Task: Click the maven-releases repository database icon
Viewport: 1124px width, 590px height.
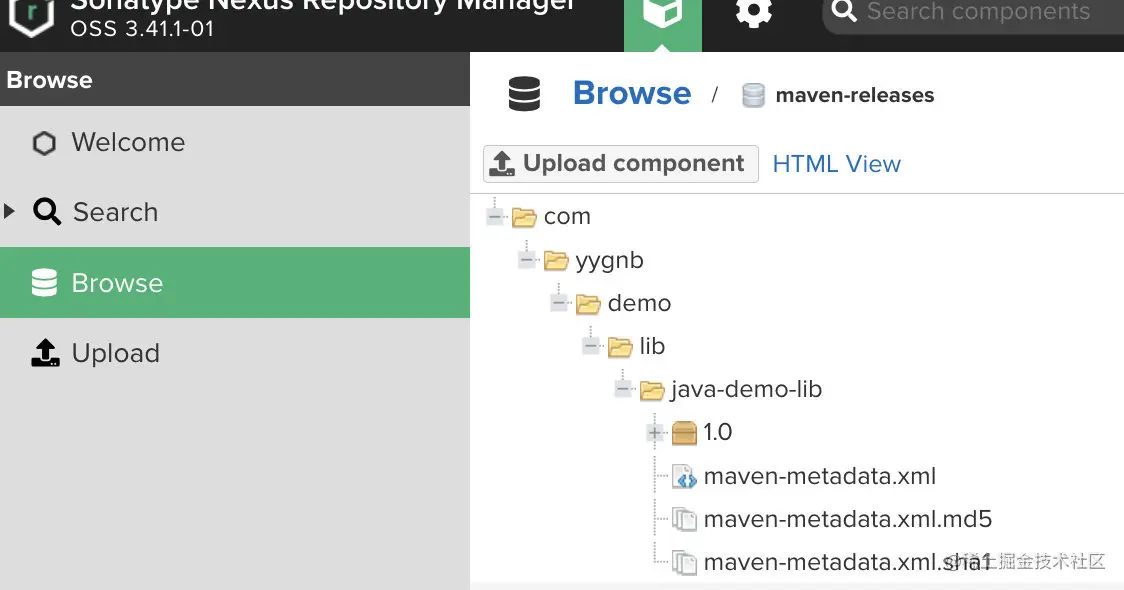Action: [753, 96]
